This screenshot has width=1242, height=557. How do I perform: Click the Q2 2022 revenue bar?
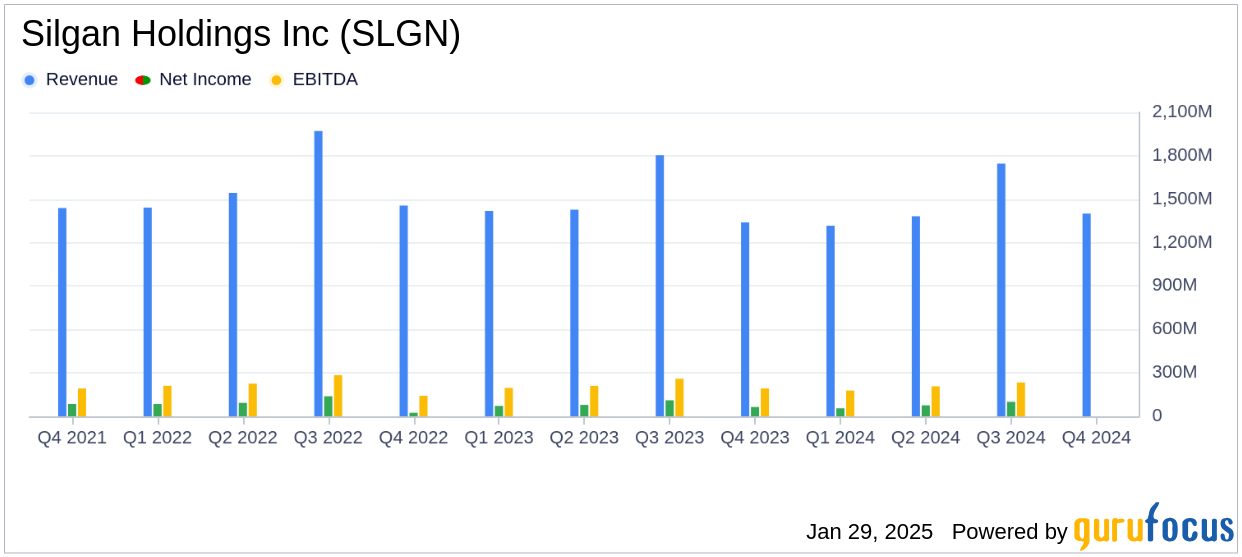point(233,305)
